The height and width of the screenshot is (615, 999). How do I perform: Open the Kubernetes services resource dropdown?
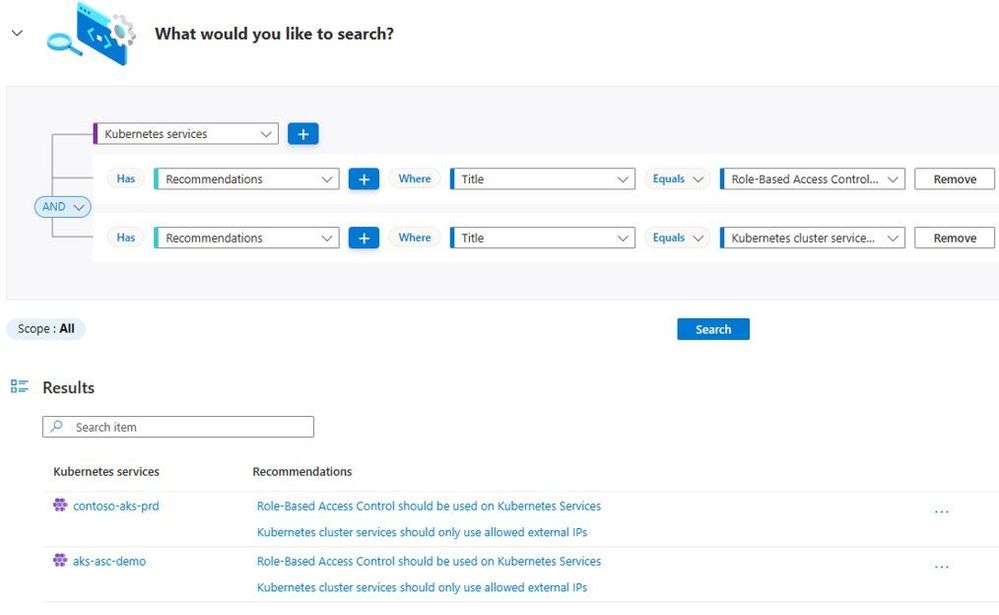[x=186, y=133]
